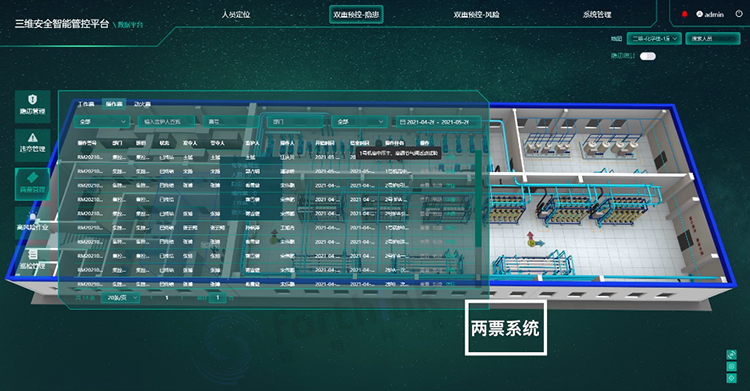The image size is (750, 391).
Task: Expand the map floor selection dropdown
Action: pyautogui.click(x=654, y=38)
